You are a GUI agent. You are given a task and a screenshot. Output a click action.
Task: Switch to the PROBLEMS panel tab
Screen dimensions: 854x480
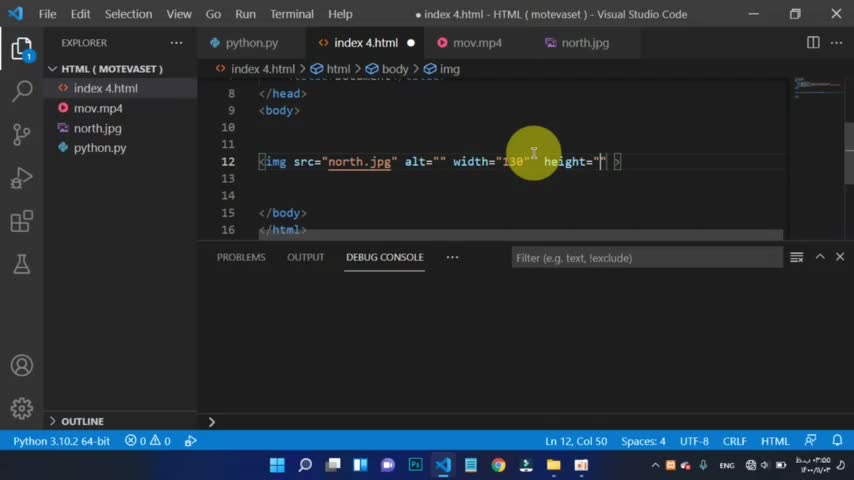tap(241, 257)
